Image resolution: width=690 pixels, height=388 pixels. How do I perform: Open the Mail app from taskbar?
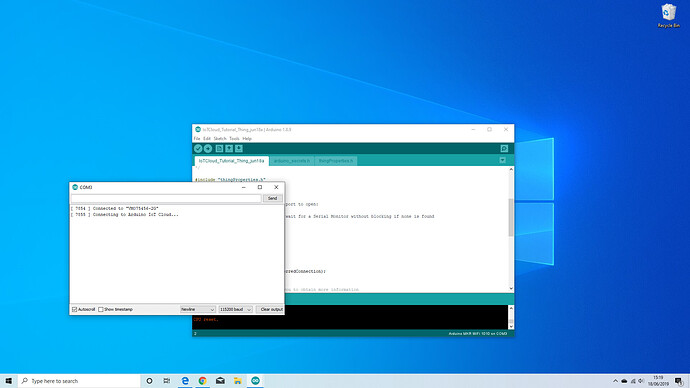coord(220,381)
